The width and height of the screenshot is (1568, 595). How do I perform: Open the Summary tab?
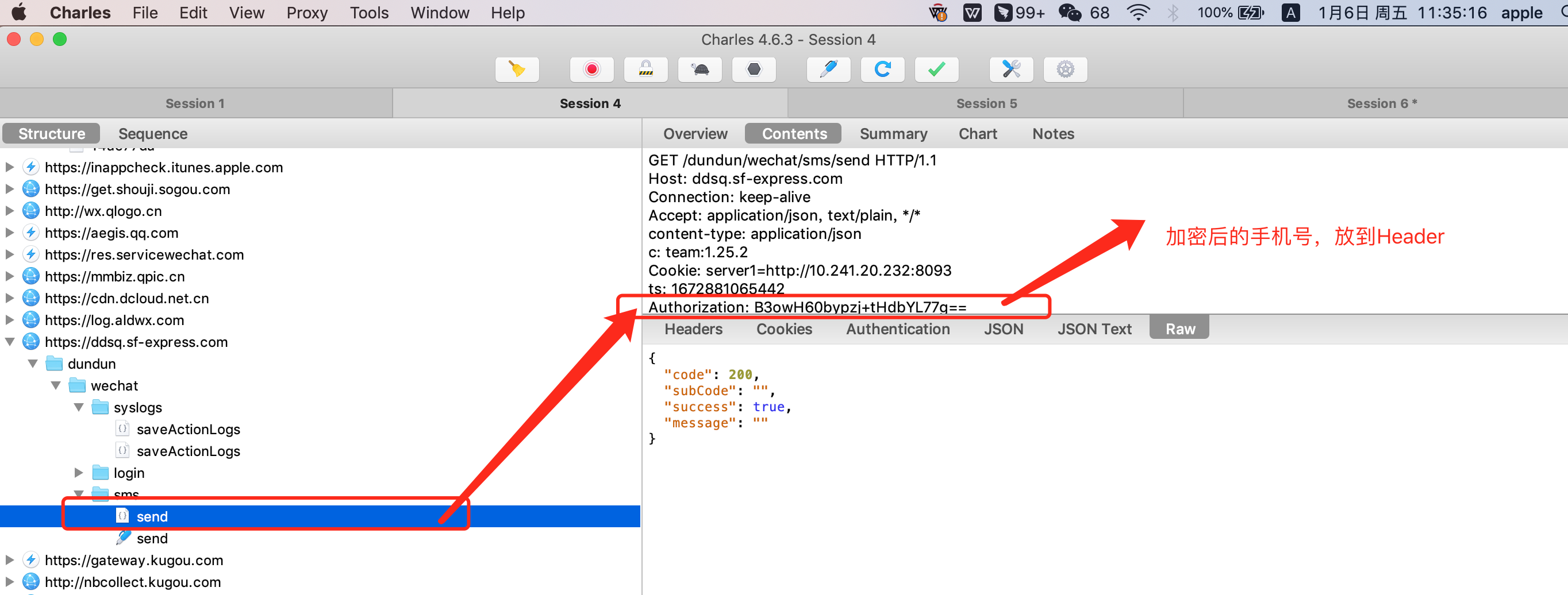(x=894, y=134)
